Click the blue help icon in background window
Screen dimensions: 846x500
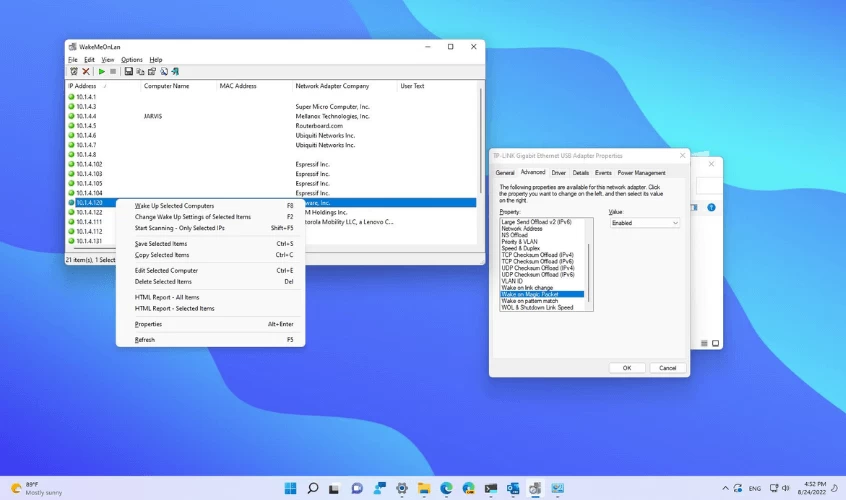711,207
